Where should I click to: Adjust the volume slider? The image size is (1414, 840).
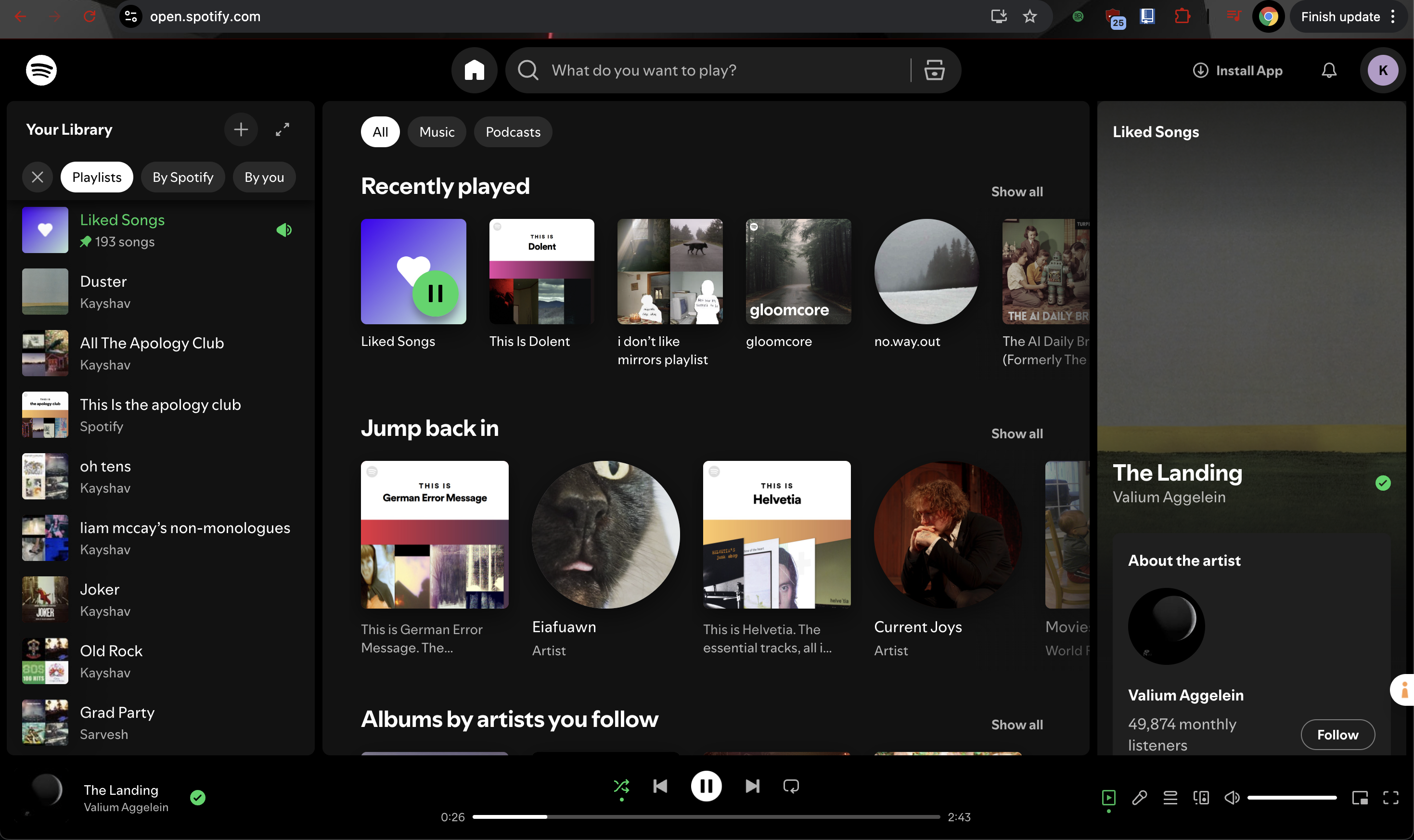[1291, 798]
